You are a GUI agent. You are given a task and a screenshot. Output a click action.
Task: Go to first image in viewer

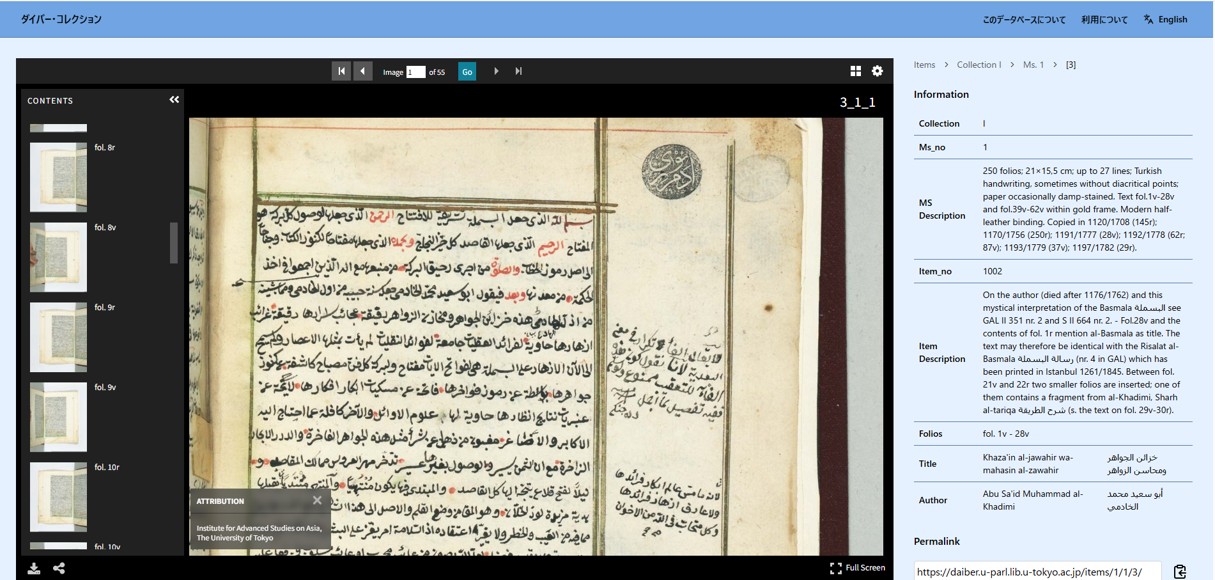click(342, 71)
